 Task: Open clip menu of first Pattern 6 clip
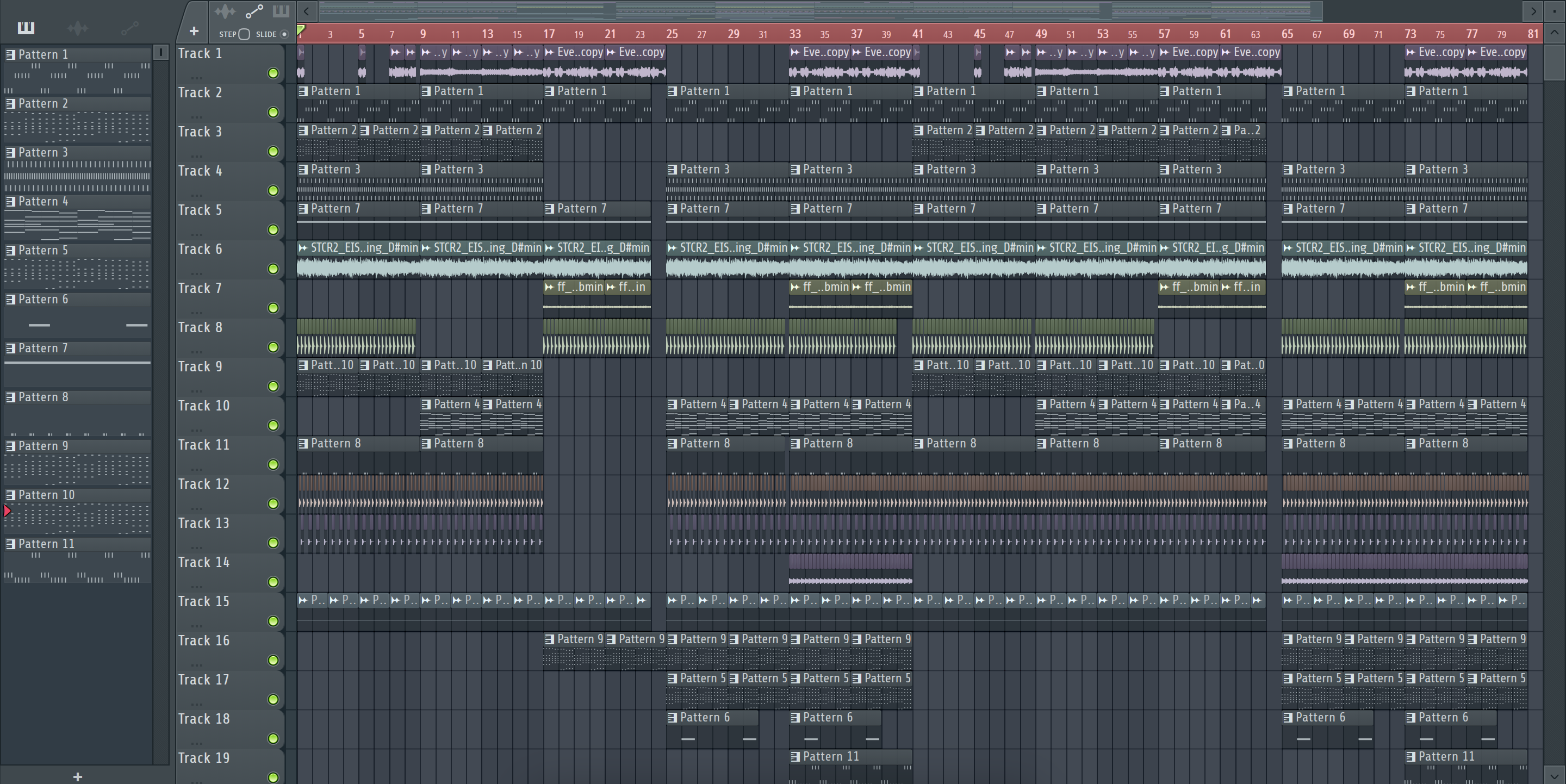pos(672,718)
